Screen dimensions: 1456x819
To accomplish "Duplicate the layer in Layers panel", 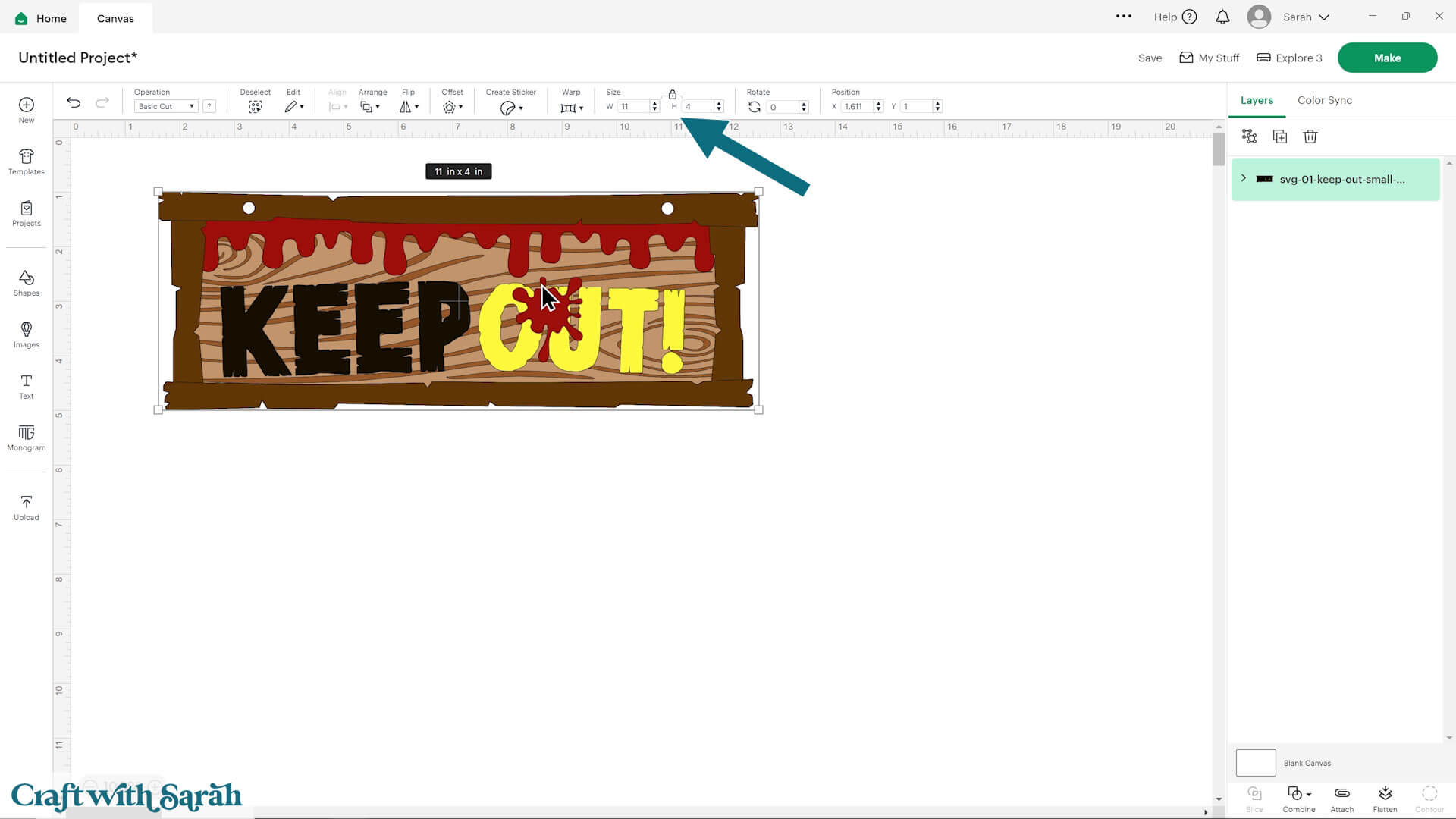I will tap(1279, 136).
